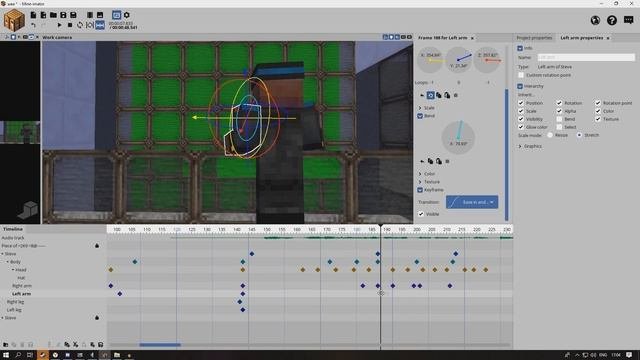Switch to Project properties tab
Image resolution: width=640 pixels, height=360 pixels.
point(534,38)
